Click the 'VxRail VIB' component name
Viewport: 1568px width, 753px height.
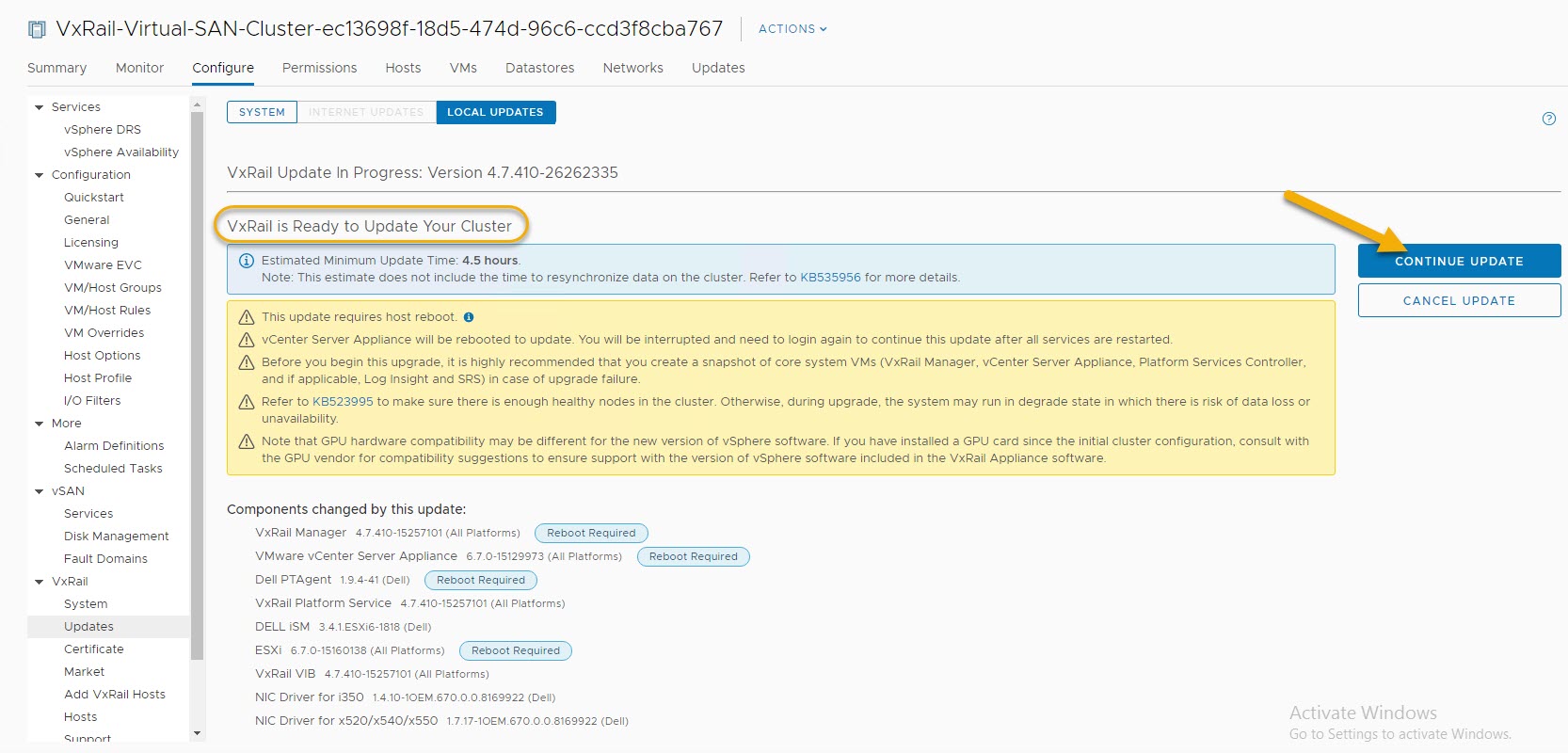tap(285, 674)
